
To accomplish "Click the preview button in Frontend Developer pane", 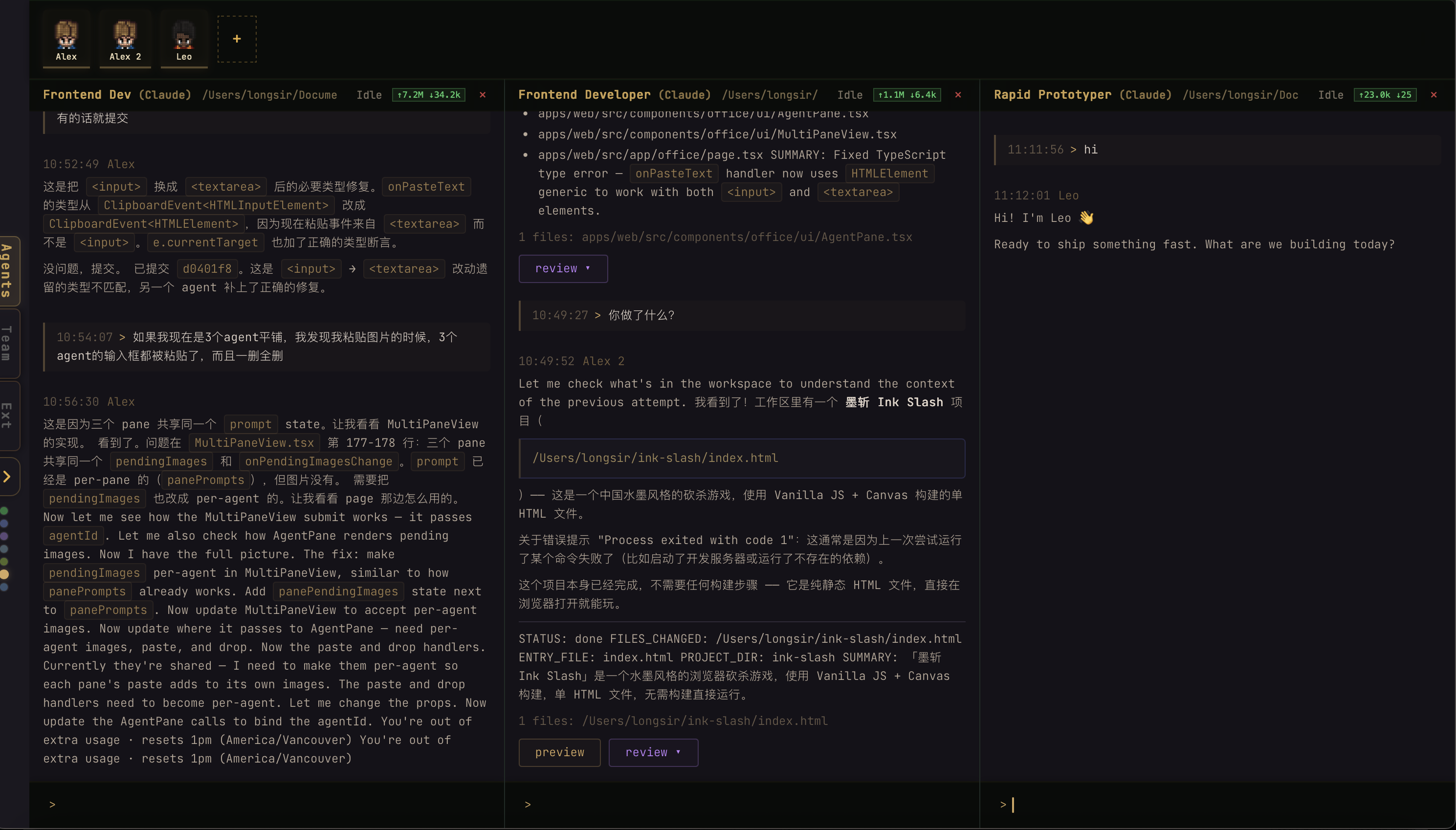I will (x=559, y=752).
